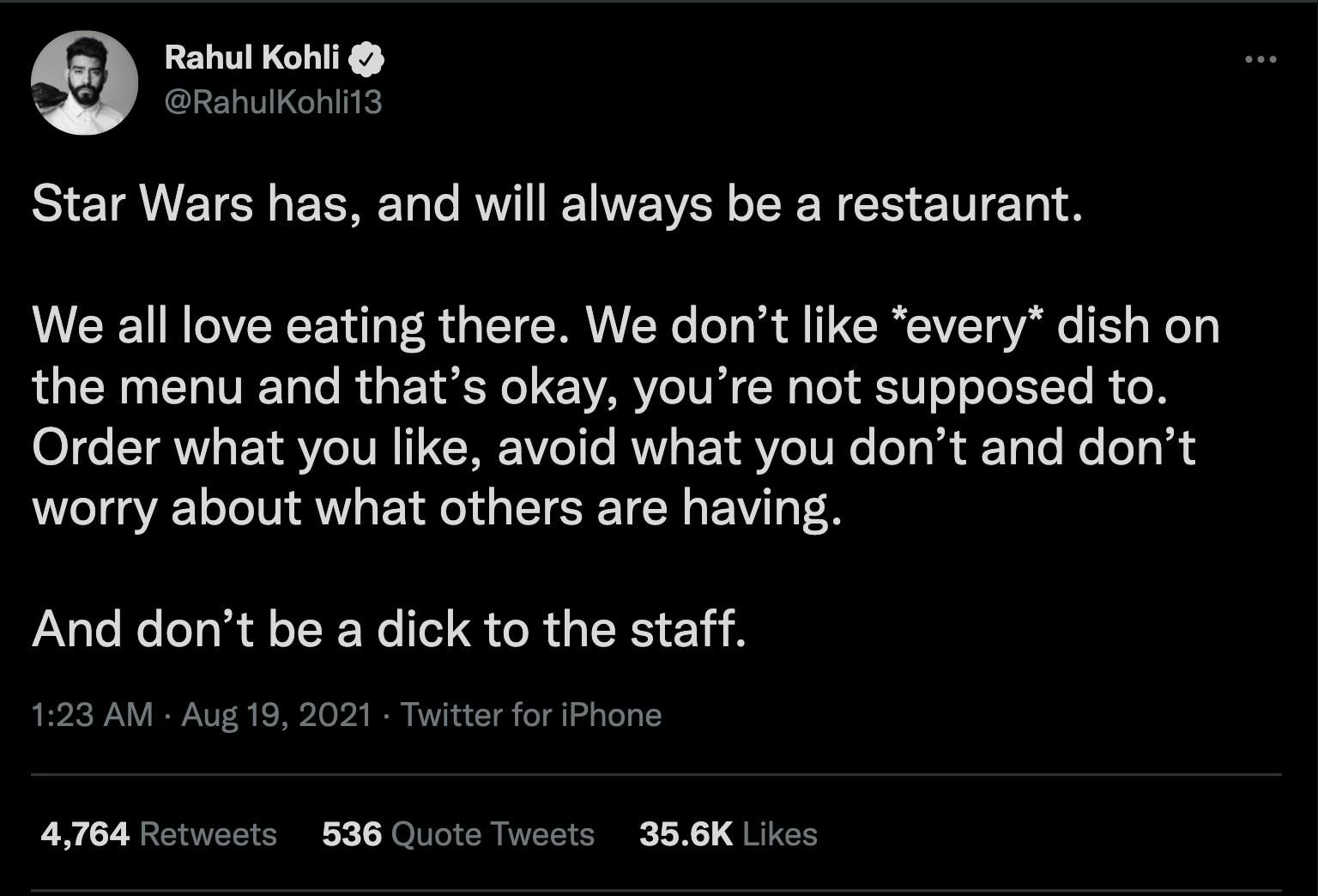This screenshot has height=896, width=1318.
Task: Open Rahul Kohli's profile picture
Action: (x=84, y=83)
